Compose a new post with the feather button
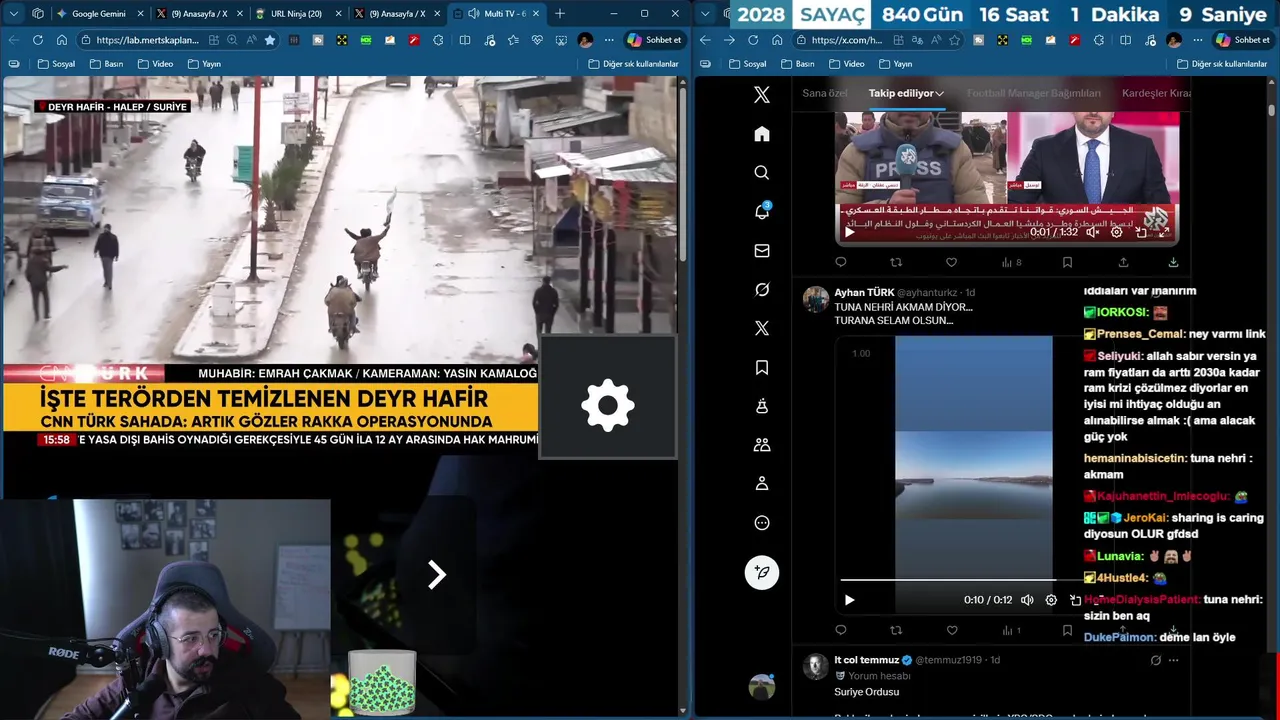1280x720 pixels. pos(762,572)
